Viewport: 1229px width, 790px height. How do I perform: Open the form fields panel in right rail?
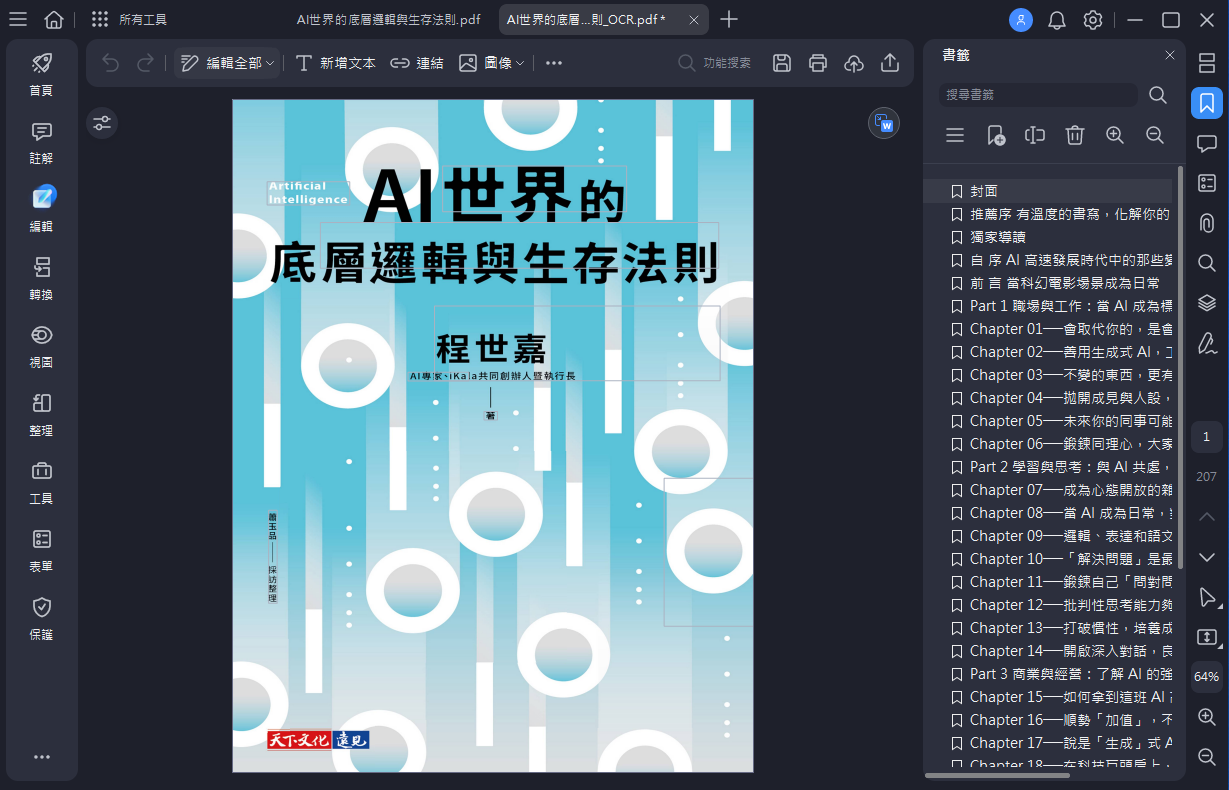point(1207,183)
